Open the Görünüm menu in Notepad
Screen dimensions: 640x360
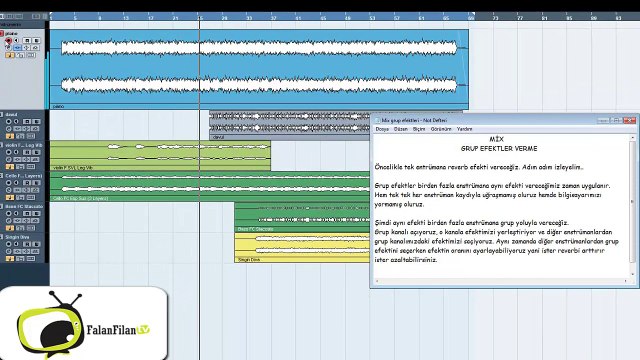[x=441, y=129]
